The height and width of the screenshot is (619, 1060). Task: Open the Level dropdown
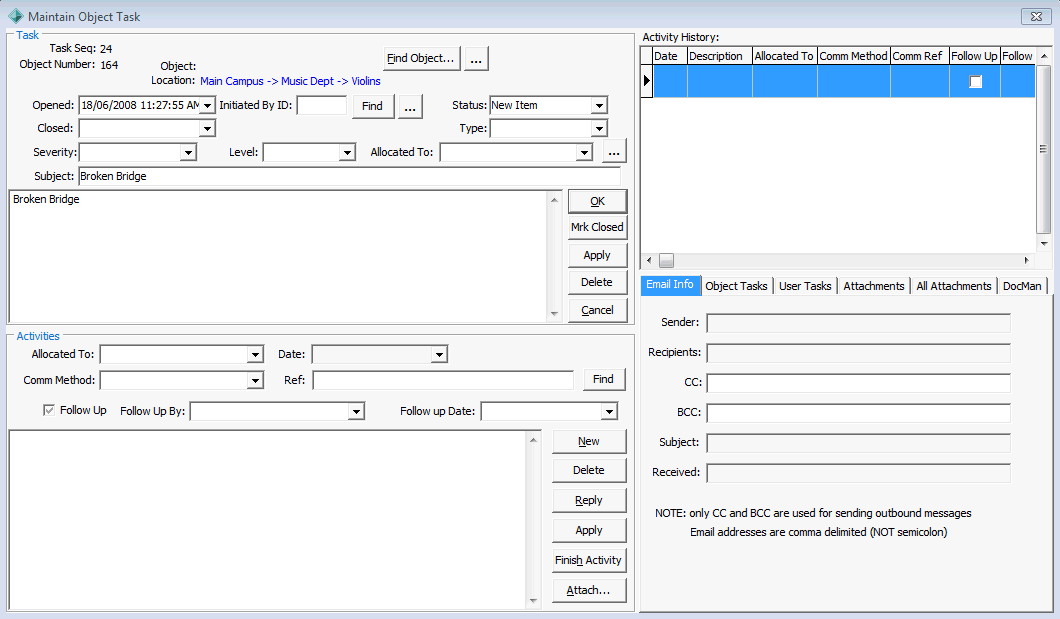(x=347, y=153)
